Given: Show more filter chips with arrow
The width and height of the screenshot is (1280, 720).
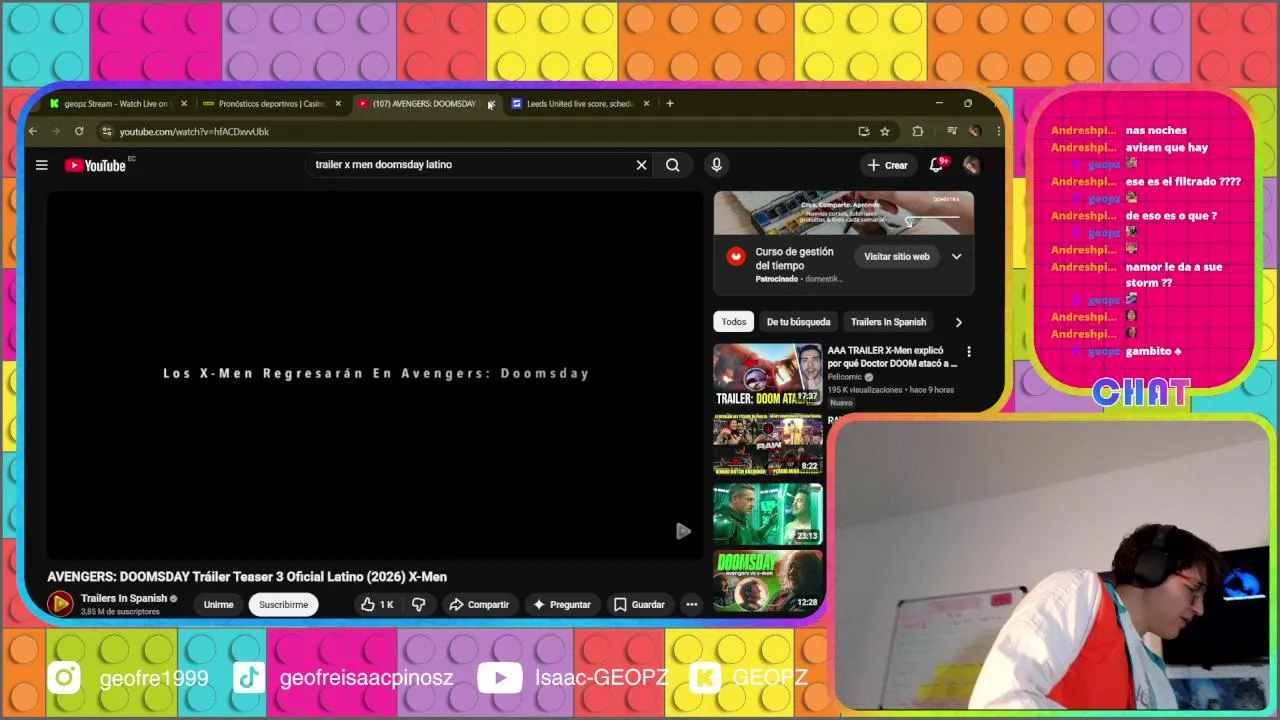Looking at the screenshot, I should point(958,322).
